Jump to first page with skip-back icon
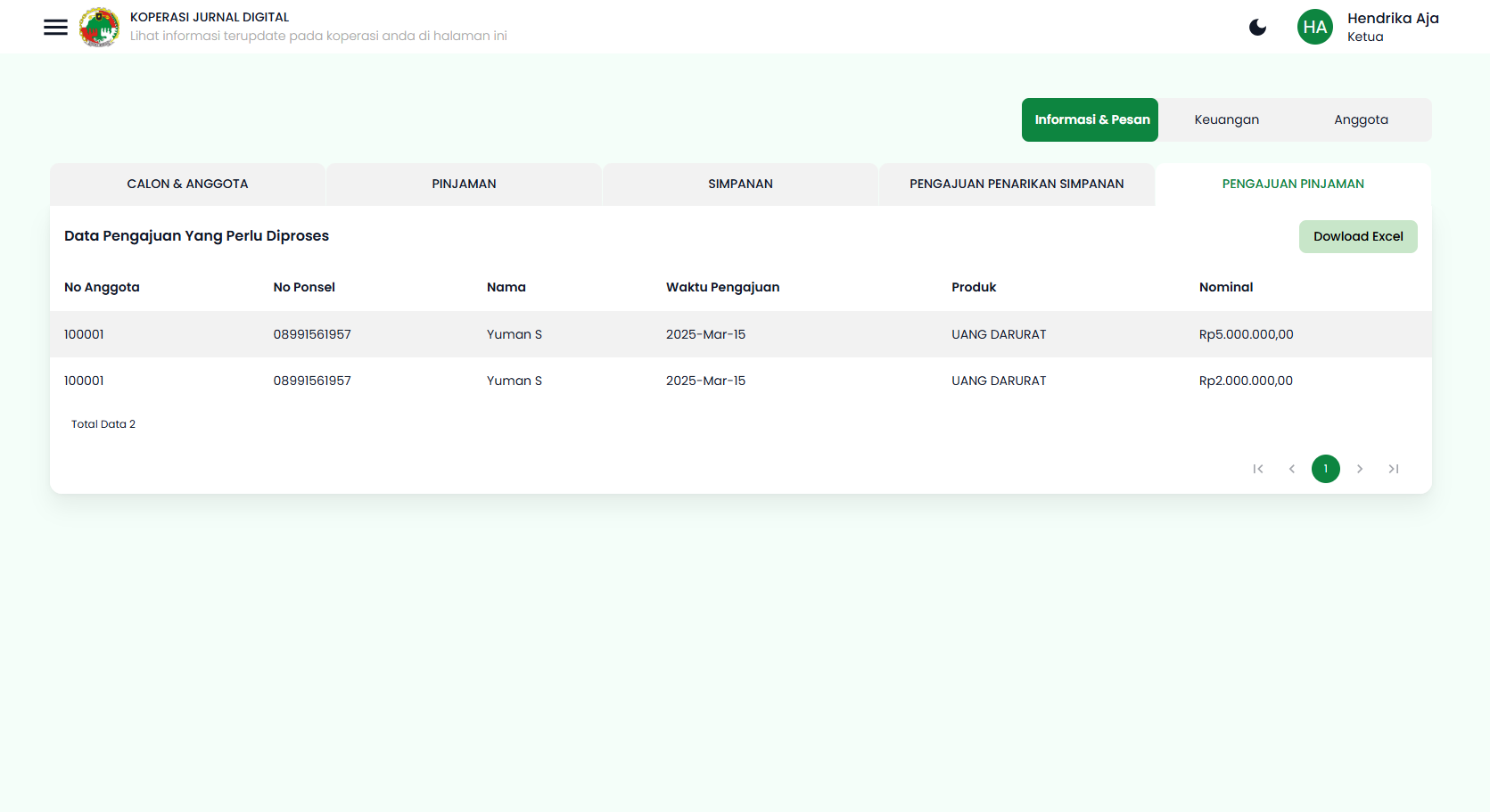The height and width of the screenshot is (812, 1490). pyautogui.click(x=1258, y=469)
